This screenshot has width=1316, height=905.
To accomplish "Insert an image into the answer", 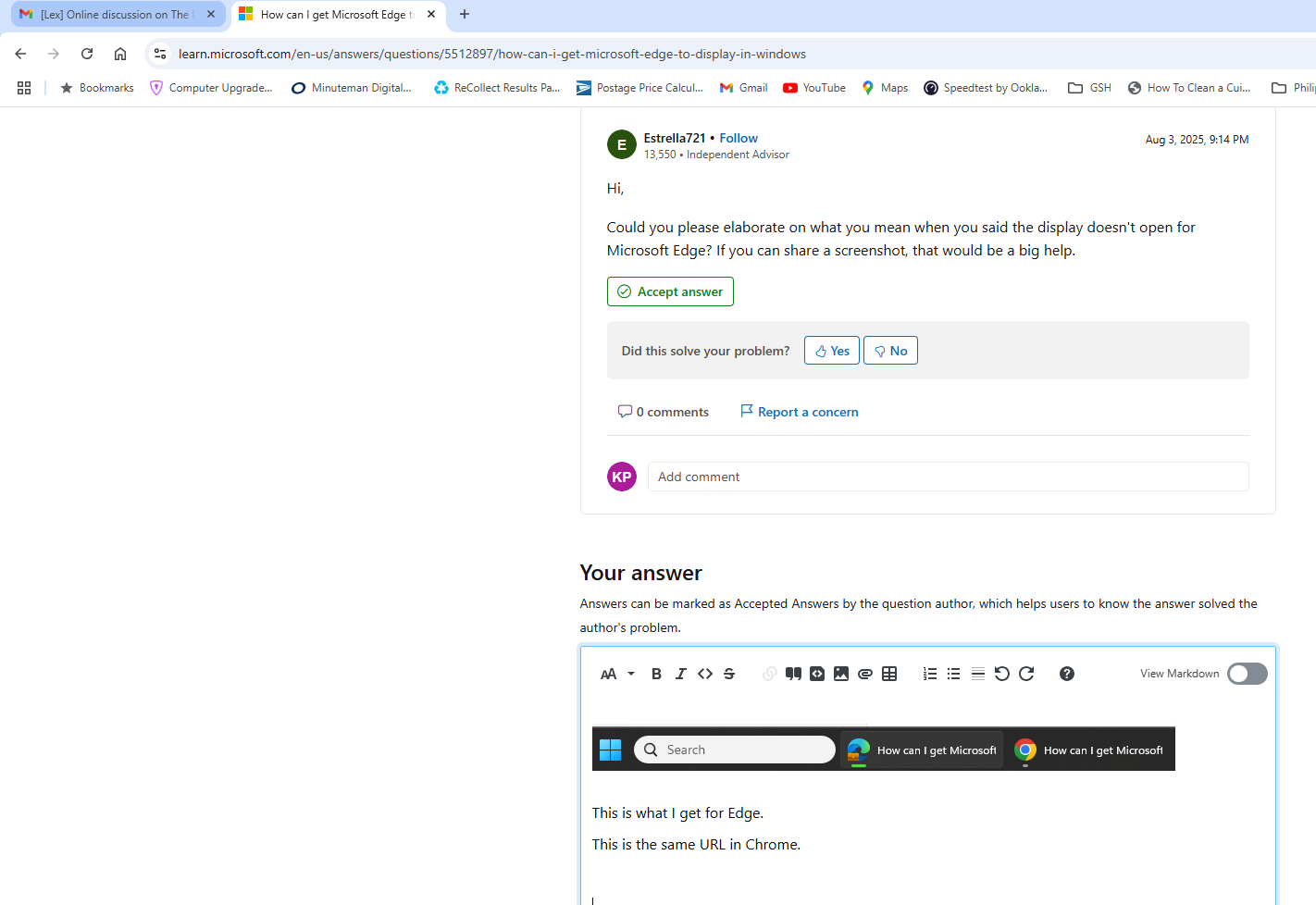I will (841, 674).
